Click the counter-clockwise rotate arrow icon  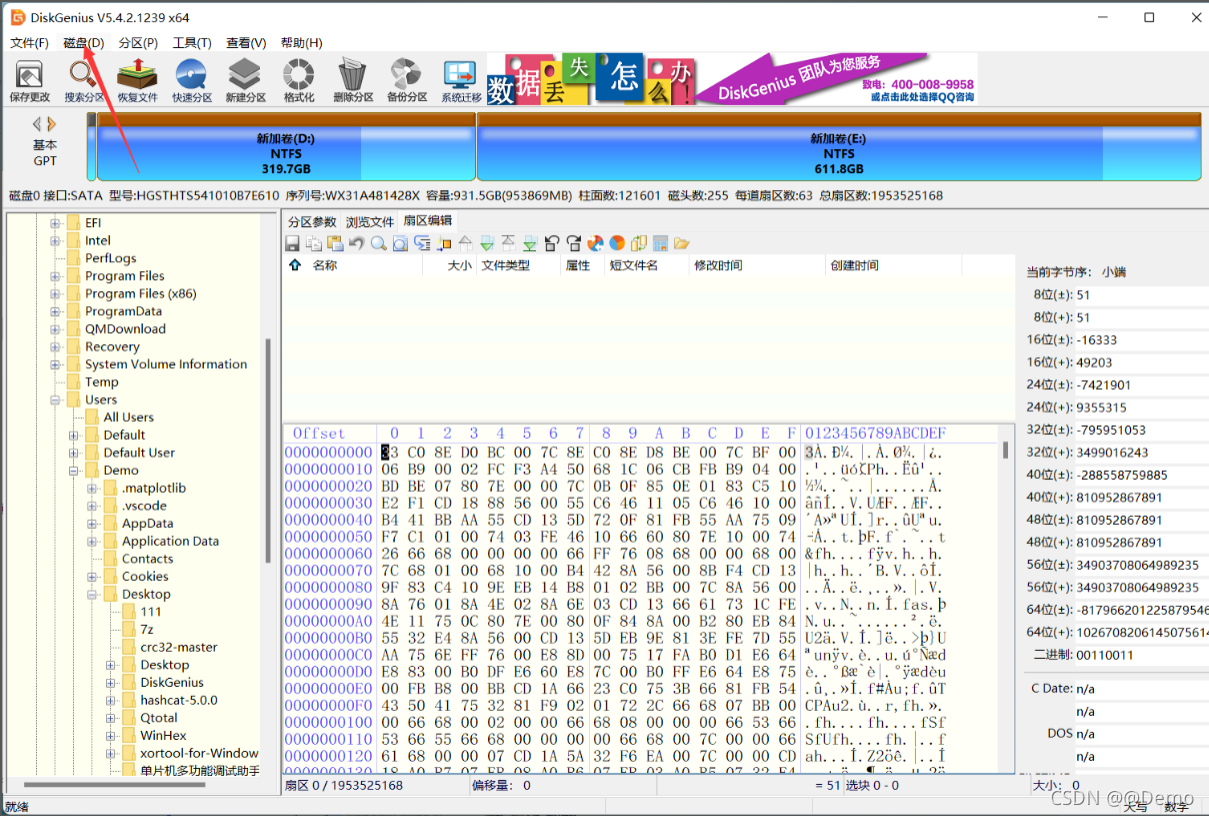(552, 243)
